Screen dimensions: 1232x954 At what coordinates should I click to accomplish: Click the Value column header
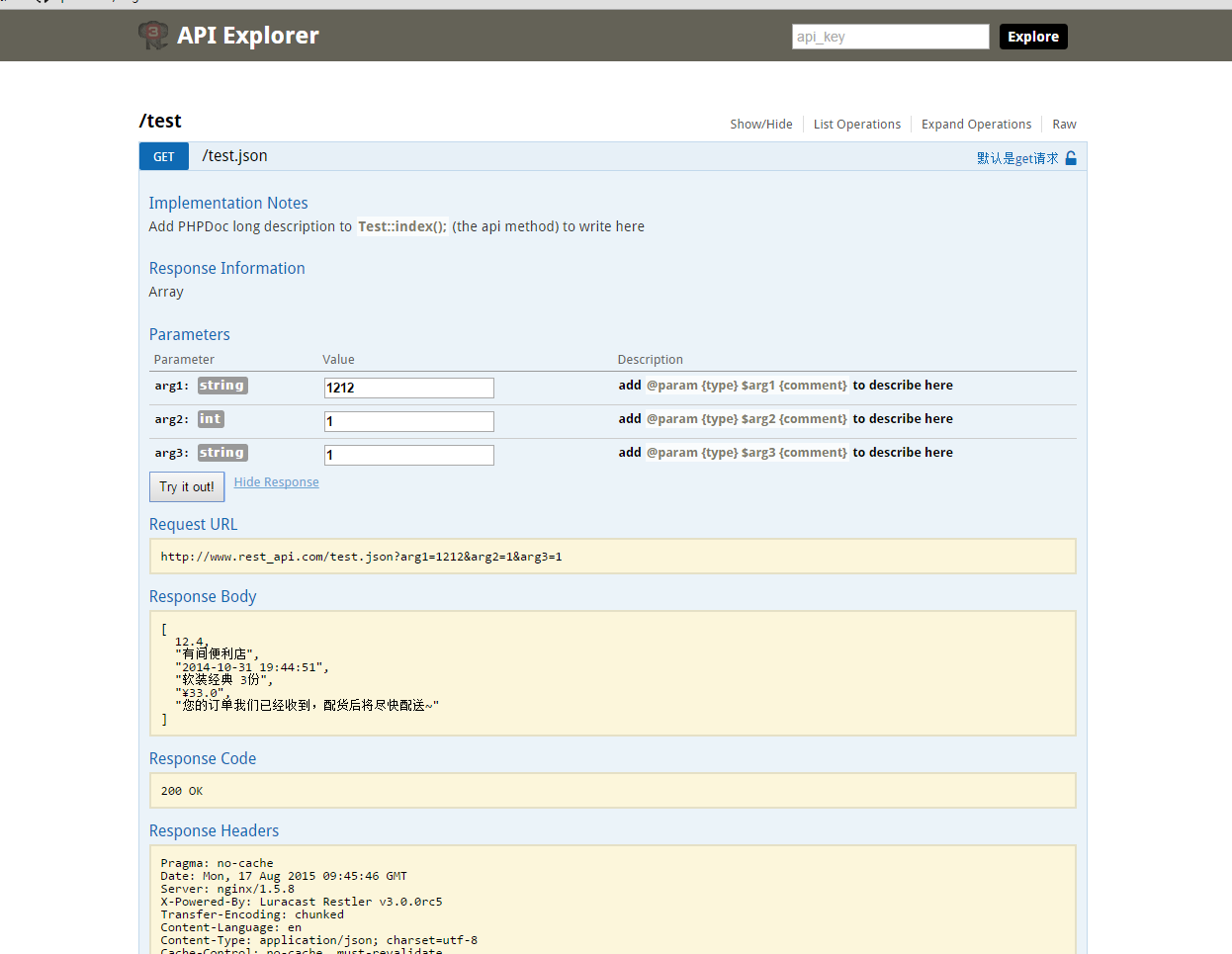point(338,360)
